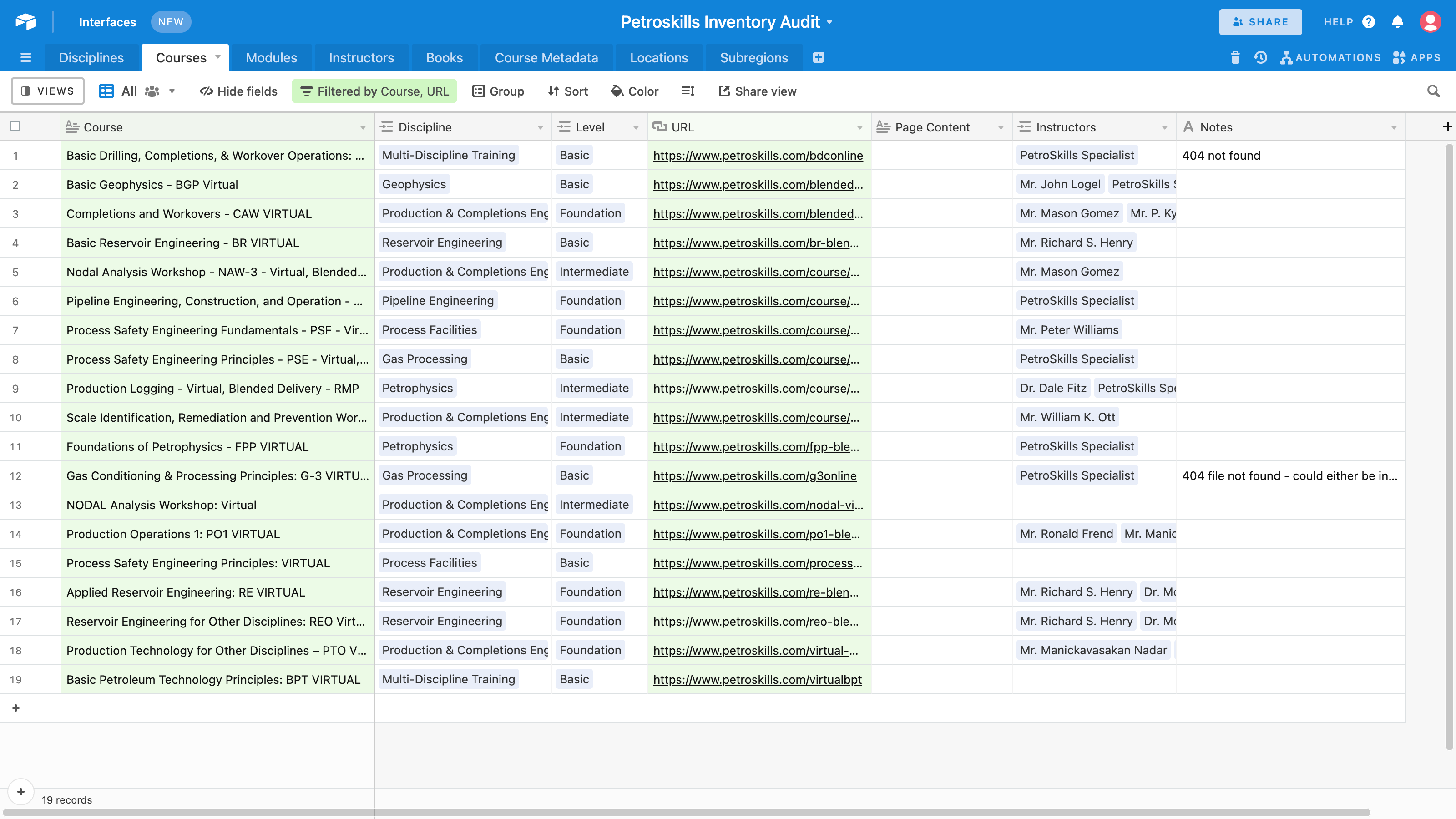Open the Color options
This screenshot has height=819, width=1456.
[x=634, y=91]
